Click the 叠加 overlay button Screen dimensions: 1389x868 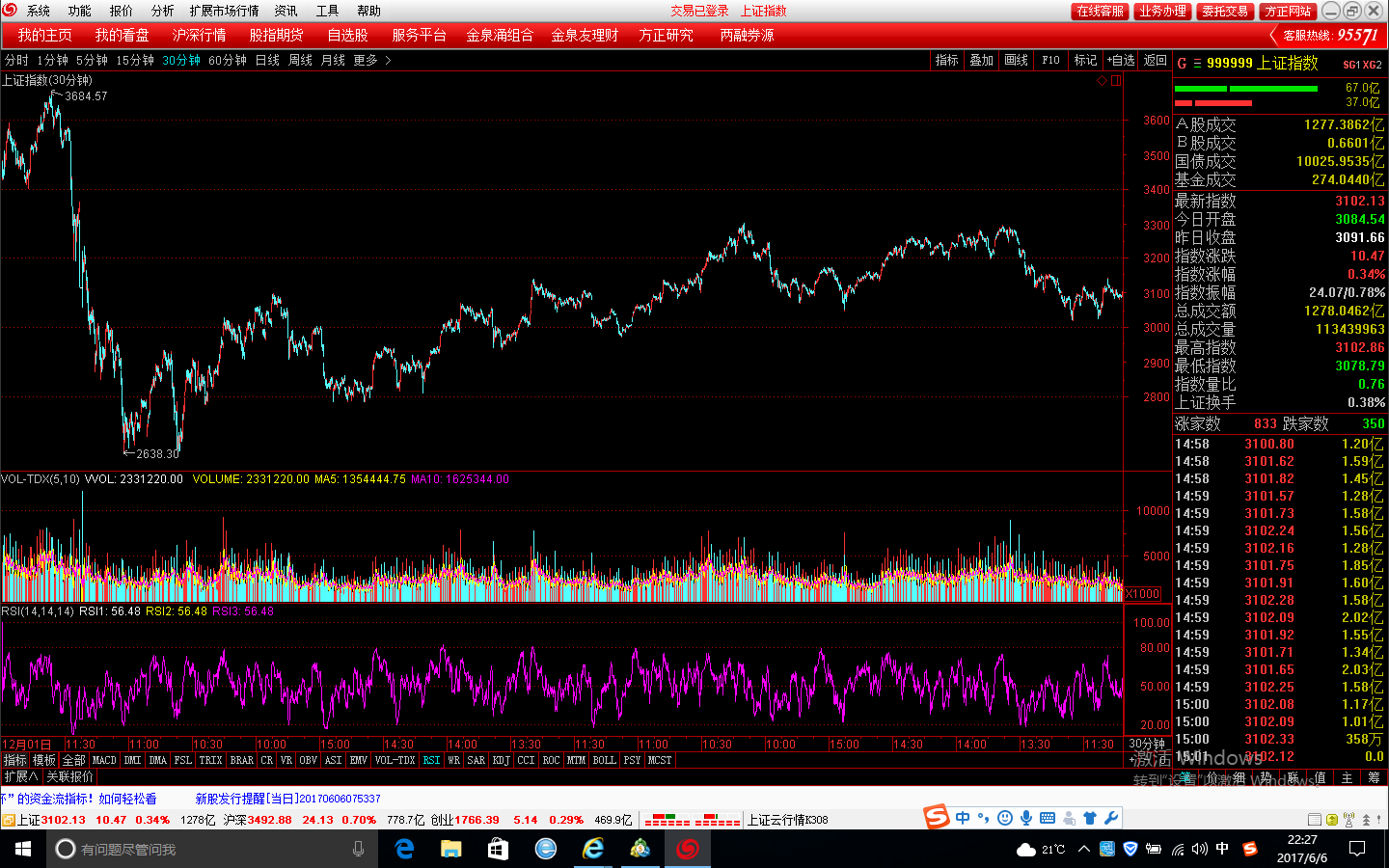pos(982,60)
